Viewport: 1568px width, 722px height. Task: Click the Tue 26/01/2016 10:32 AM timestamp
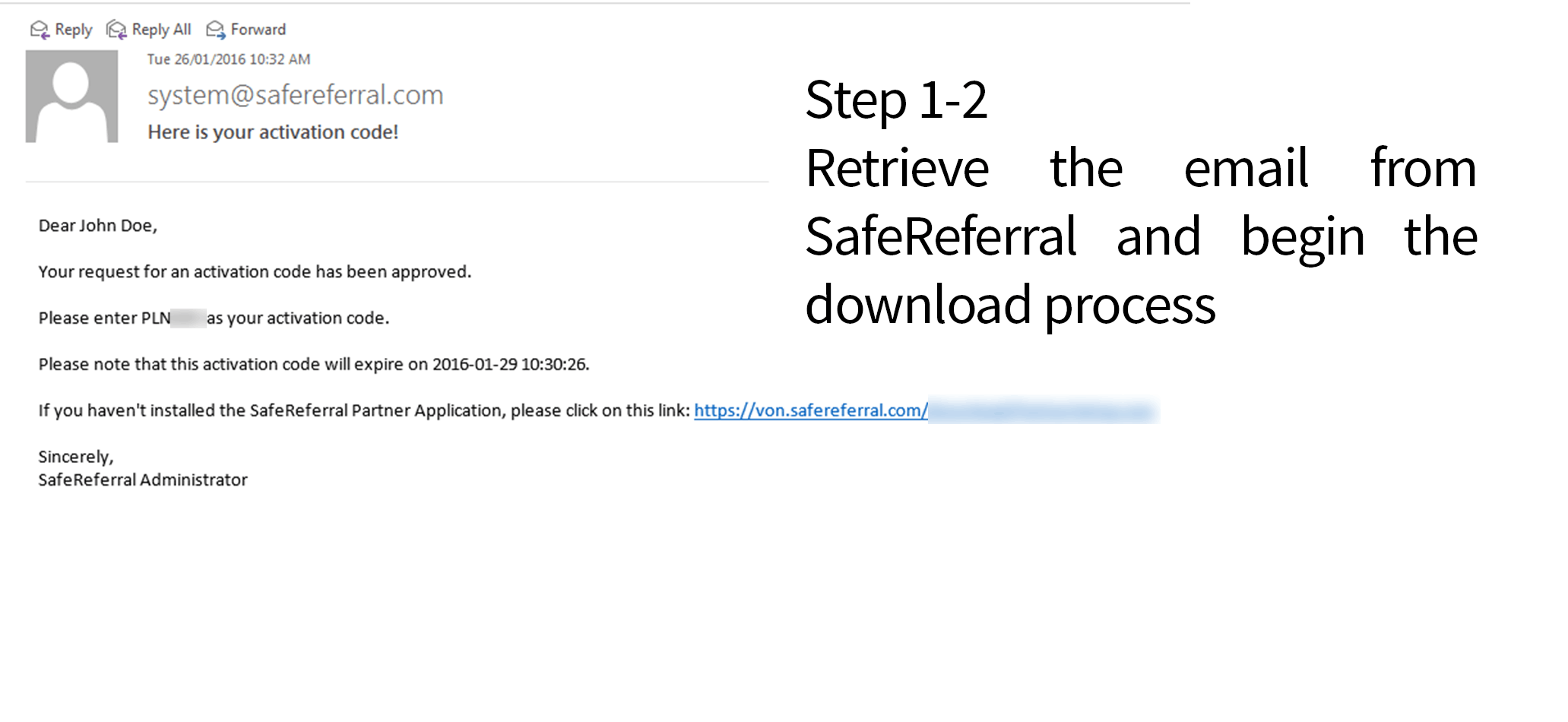(228, 59)
